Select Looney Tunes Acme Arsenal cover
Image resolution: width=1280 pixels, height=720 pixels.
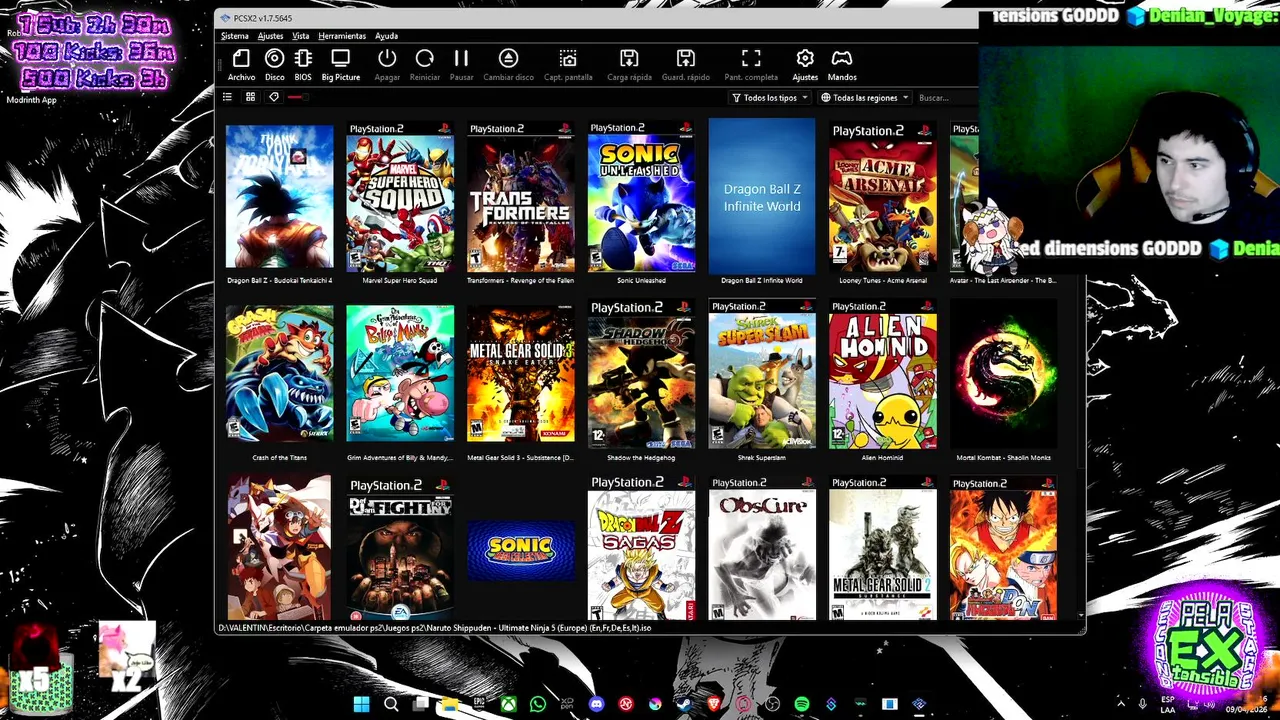point(883,196)
